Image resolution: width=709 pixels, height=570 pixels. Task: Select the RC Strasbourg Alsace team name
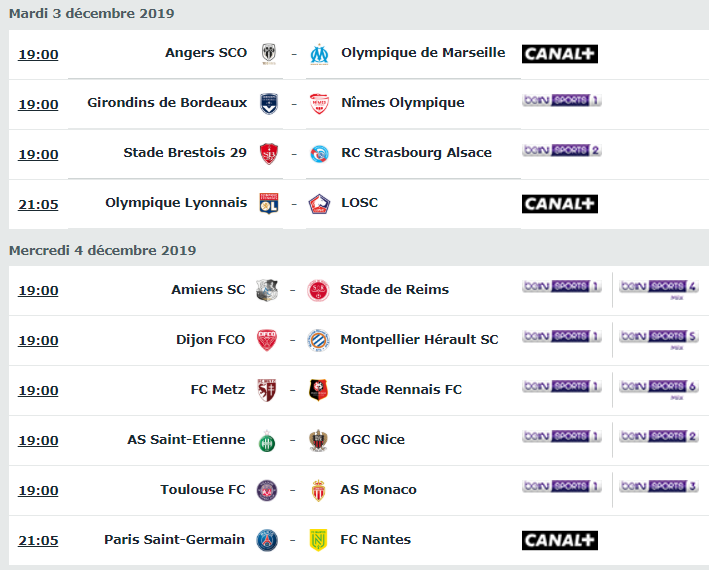(x=416, y=153)
